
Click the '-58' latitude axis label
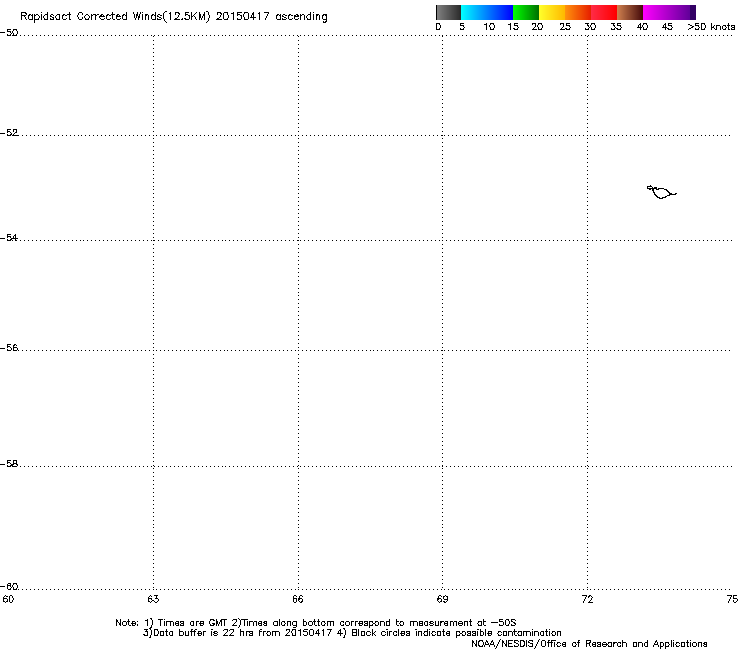pos(9,464)
